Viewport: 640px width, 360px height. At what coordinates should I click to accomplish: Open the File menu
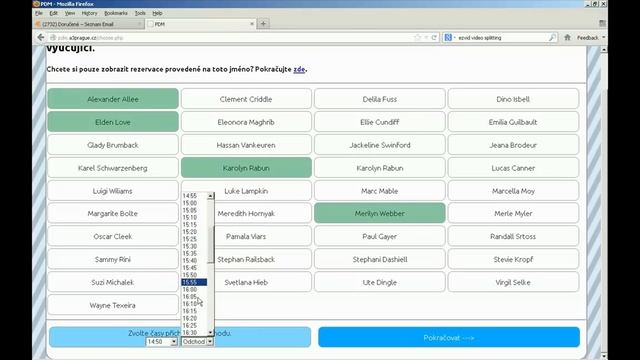(39, 13)
